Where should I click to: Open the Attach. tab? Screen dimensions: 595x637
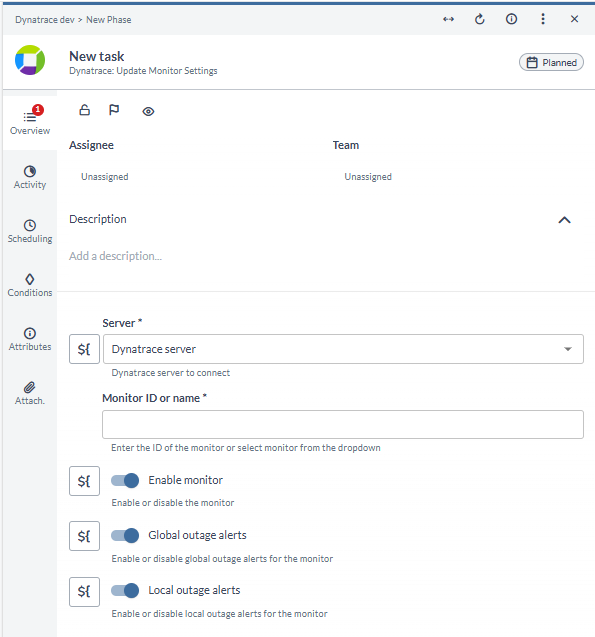(x=30, y=393)
